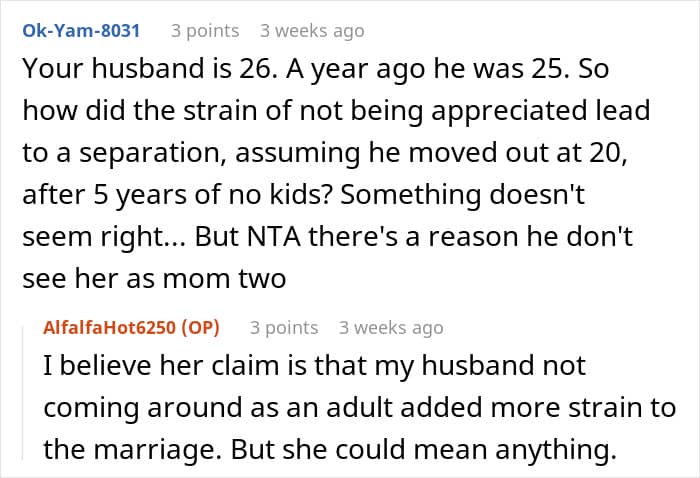This screenshot has height=478, width=700.
Task: Click the line 'how did the strain of not'
Action: [x=336, y=111]
